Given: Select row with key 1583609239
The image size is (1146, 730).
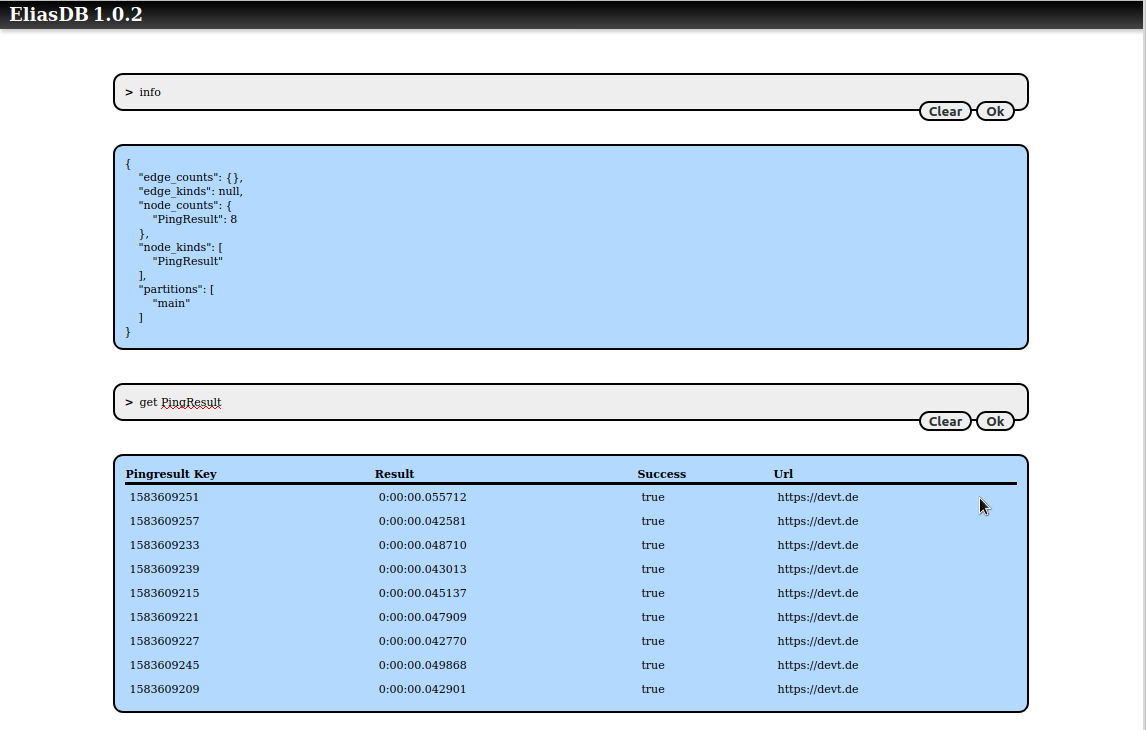Looking at the screenshot, I should coord(164,569).
